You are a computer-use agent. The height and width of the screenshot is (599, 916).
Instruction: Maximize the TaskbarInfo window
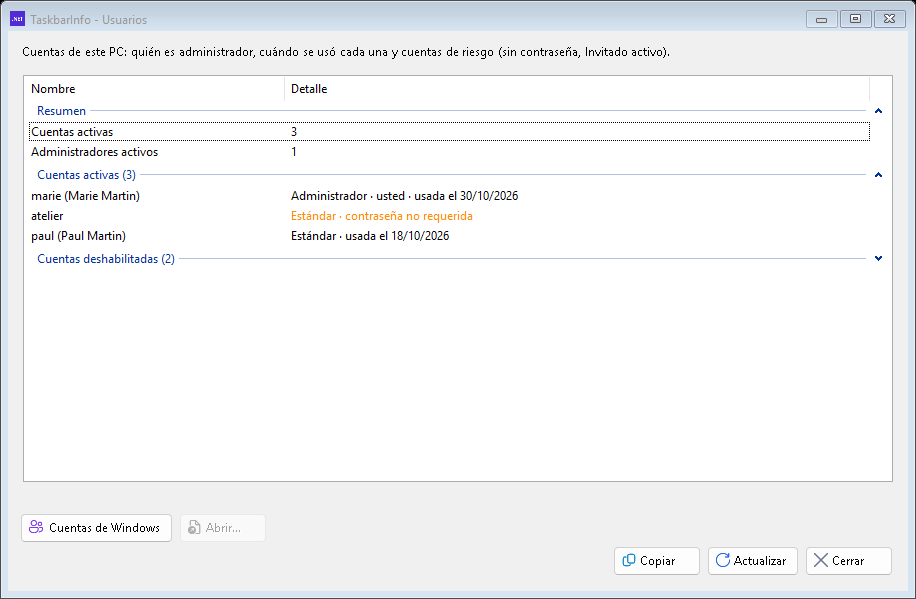click(855, 19)
